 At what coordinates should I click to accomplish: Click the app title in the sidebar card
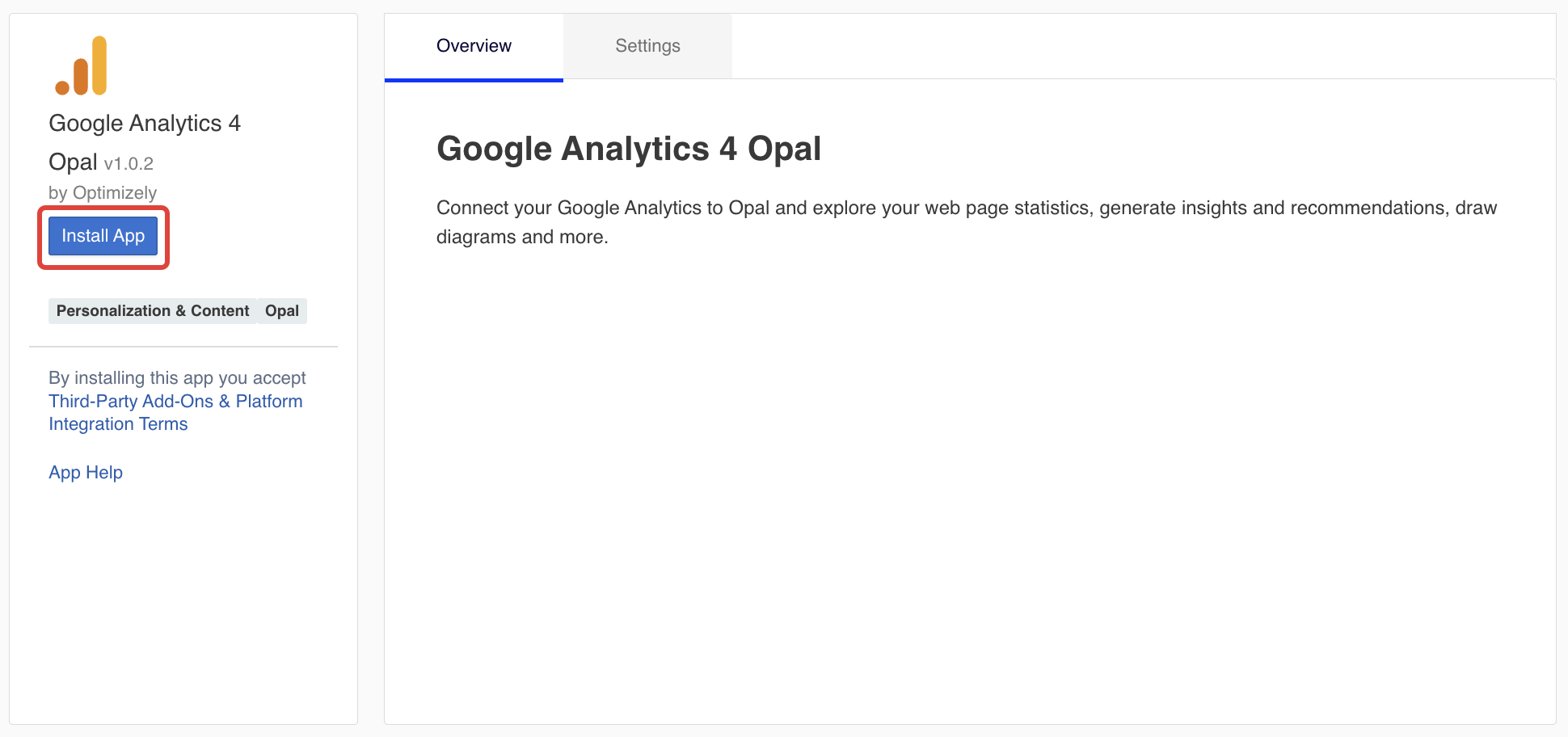pos(145,122)
